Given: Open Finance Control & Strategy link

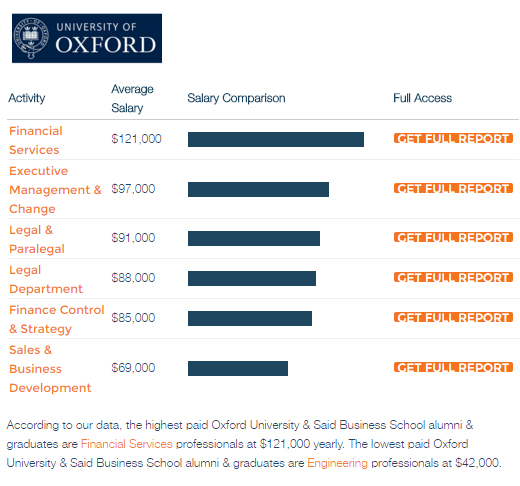Looking at the screenshot, I should tap(57, 319).
